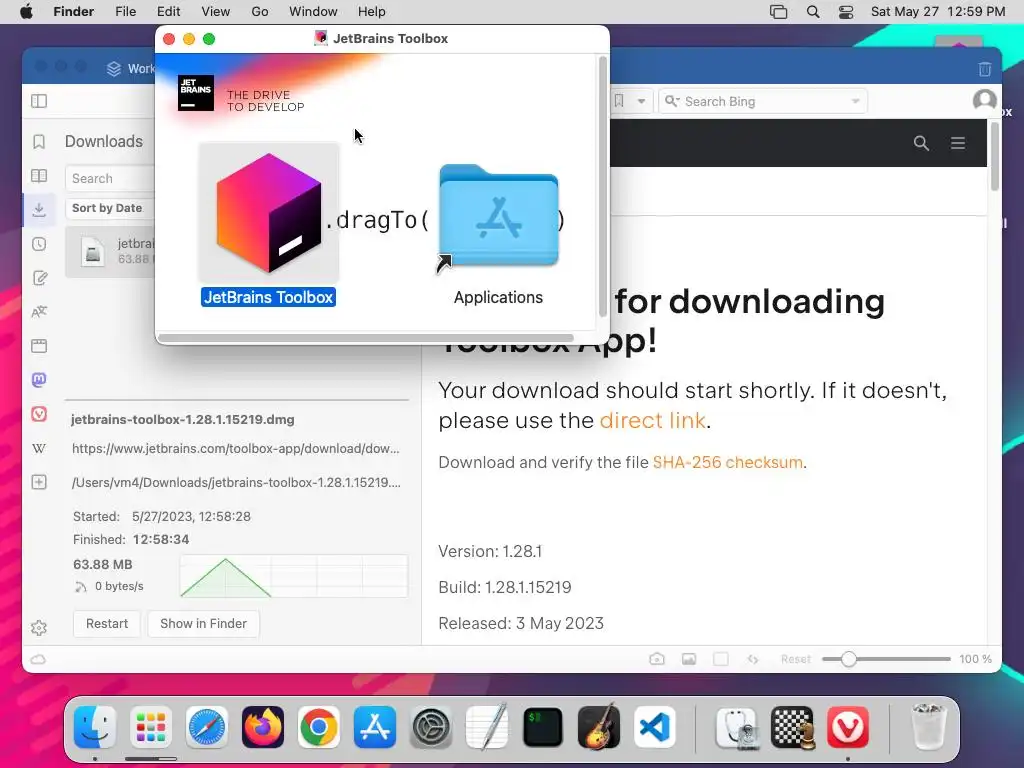Image resolution: width=1024 pixels, height=768 pixels.
Task: Reset page zoom with Reset button
Action: (x=795, y=660)
